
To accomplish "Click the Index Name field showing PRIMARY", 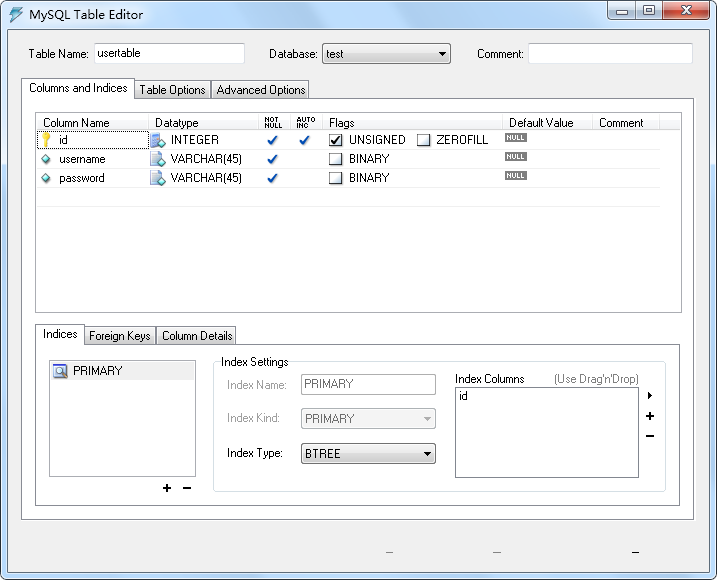I will tap(368, 384).
